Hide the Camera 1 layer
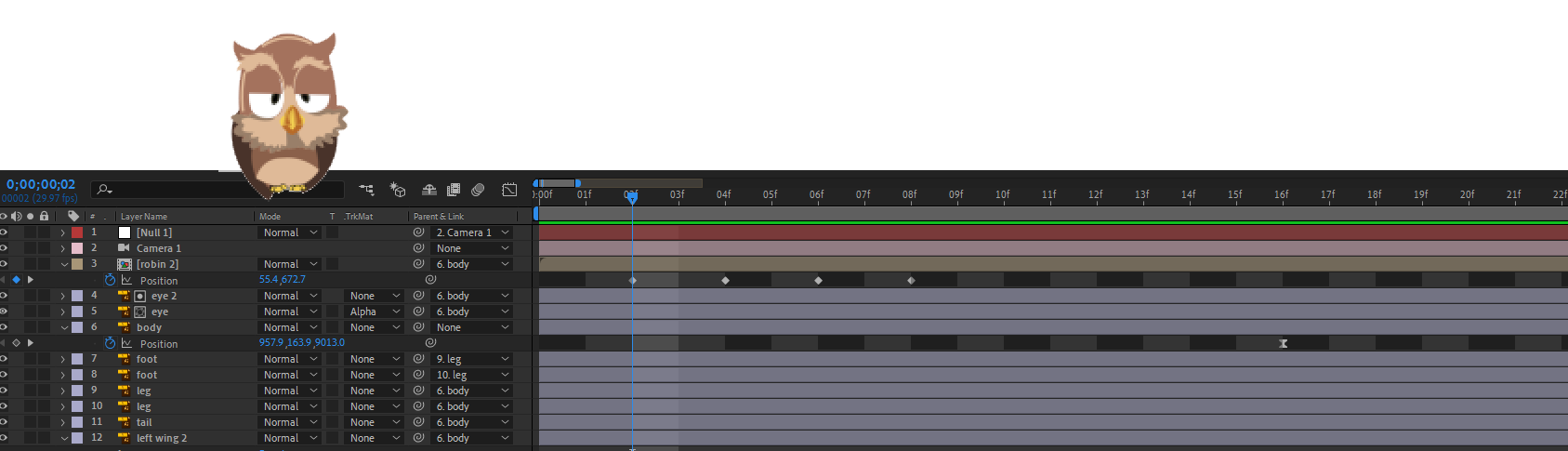Screen dimensions: 1568x451 click(4, 248)
